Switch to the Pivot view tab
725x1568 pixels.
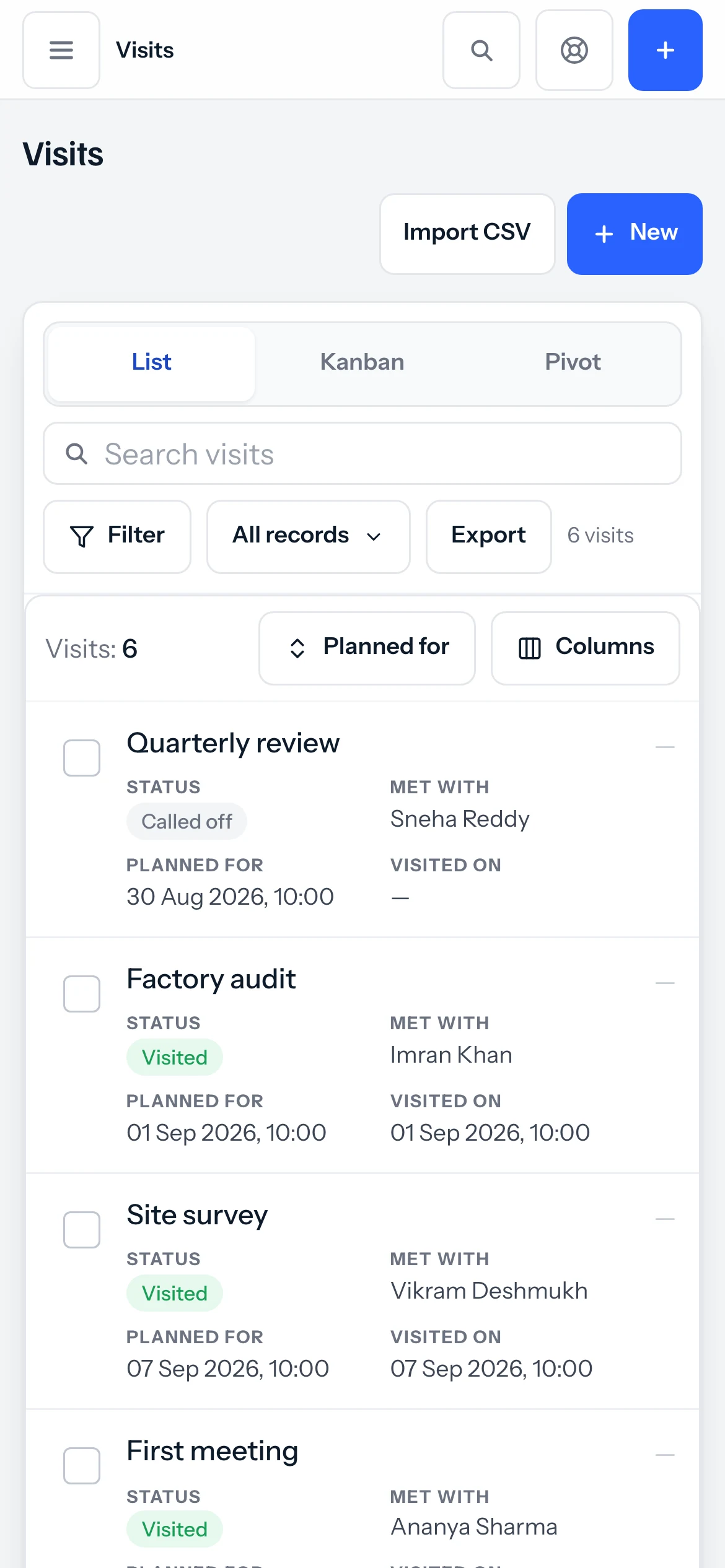point(573,363)
